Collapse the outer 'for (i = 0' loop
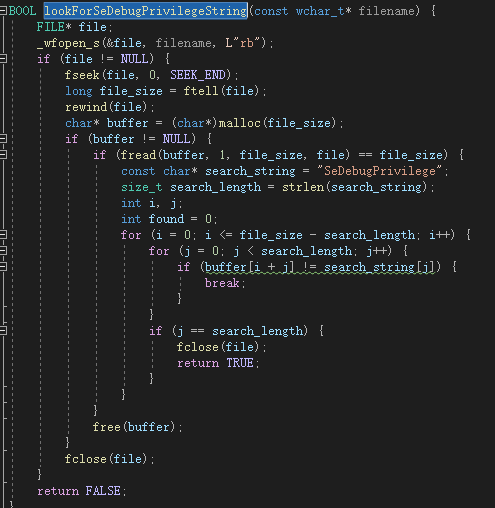Screen dimensions: 495x508 (x=3, y=235)
